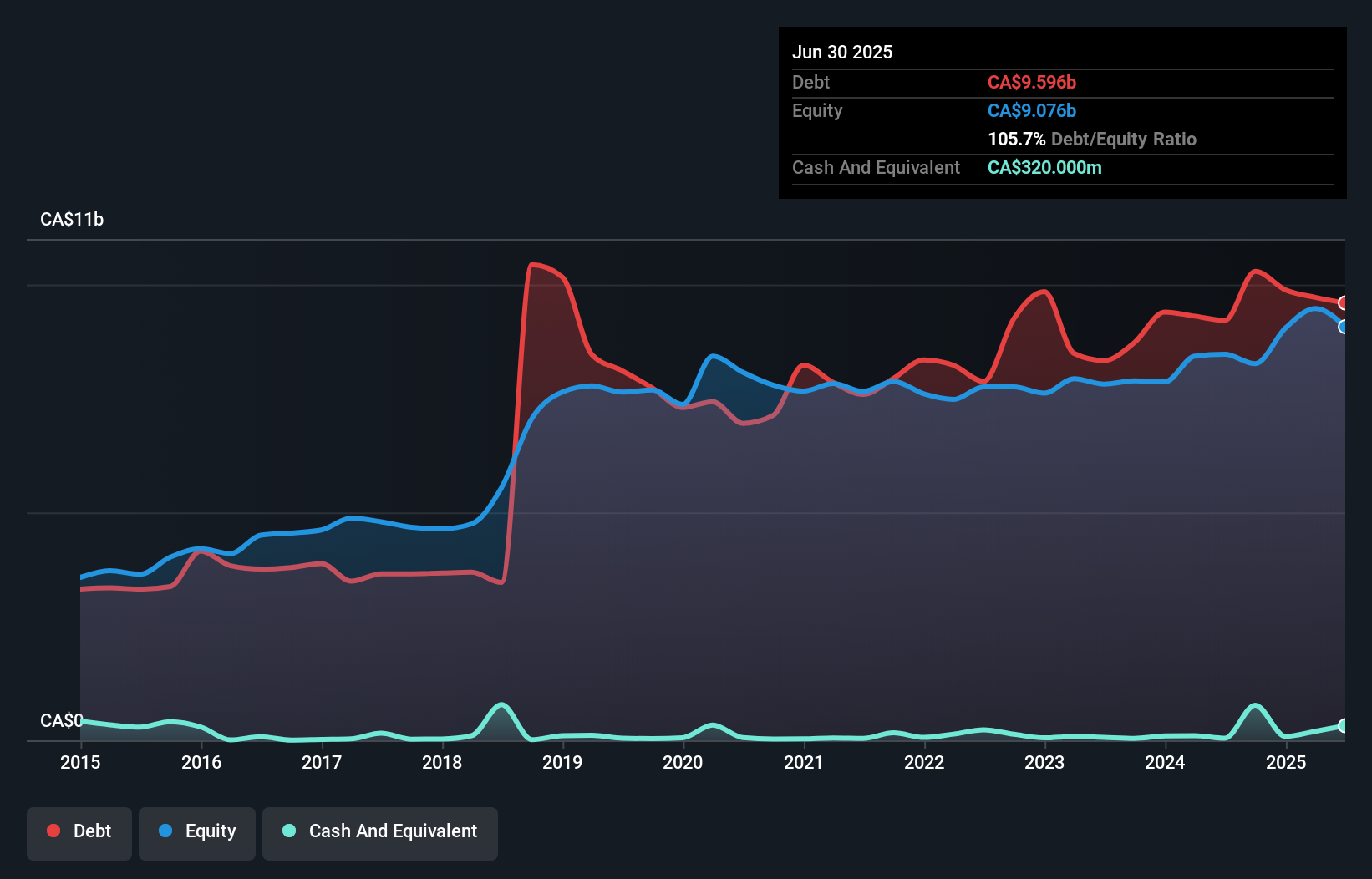Click the CA$11b y-axis label

[x=72, y=219]
